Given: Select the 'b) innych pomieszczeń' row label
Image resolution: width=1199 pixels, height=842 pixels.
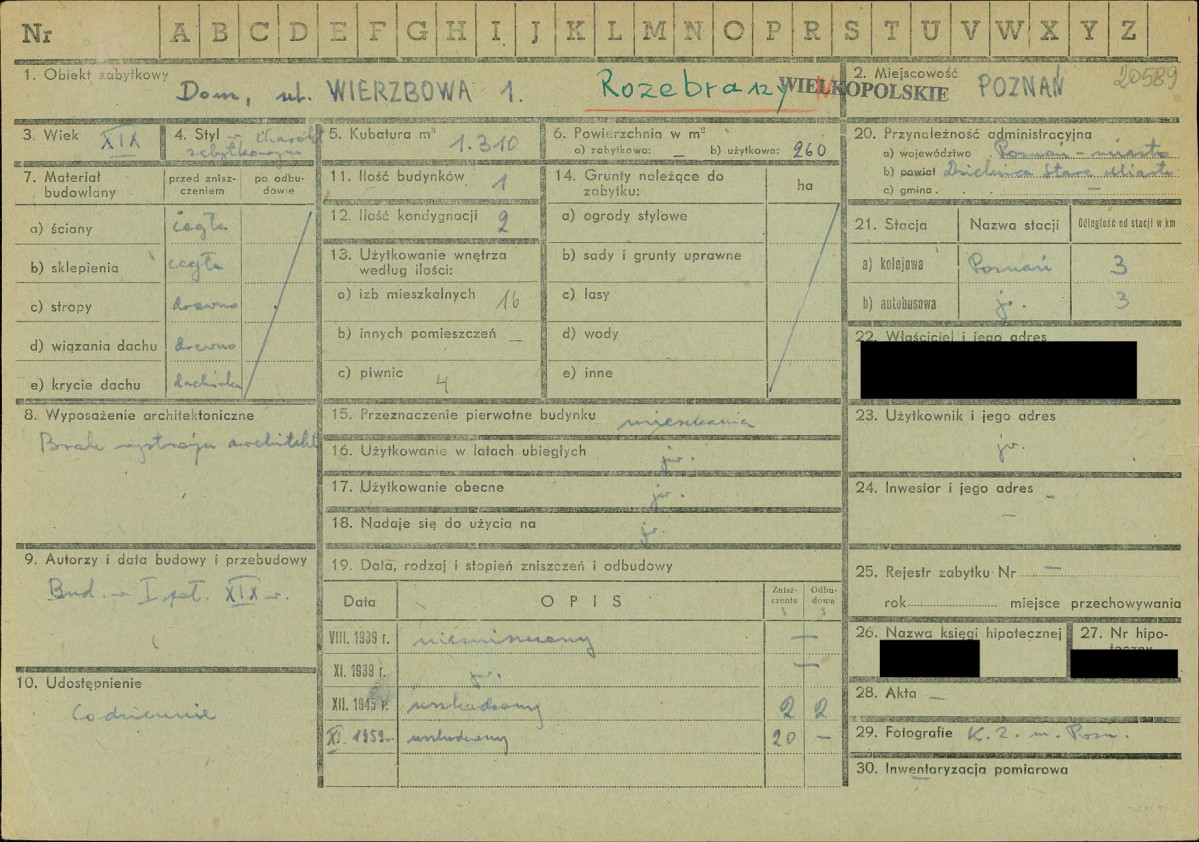Looking at the screenshot, I should pyautogui.click(x=417, y=333).
